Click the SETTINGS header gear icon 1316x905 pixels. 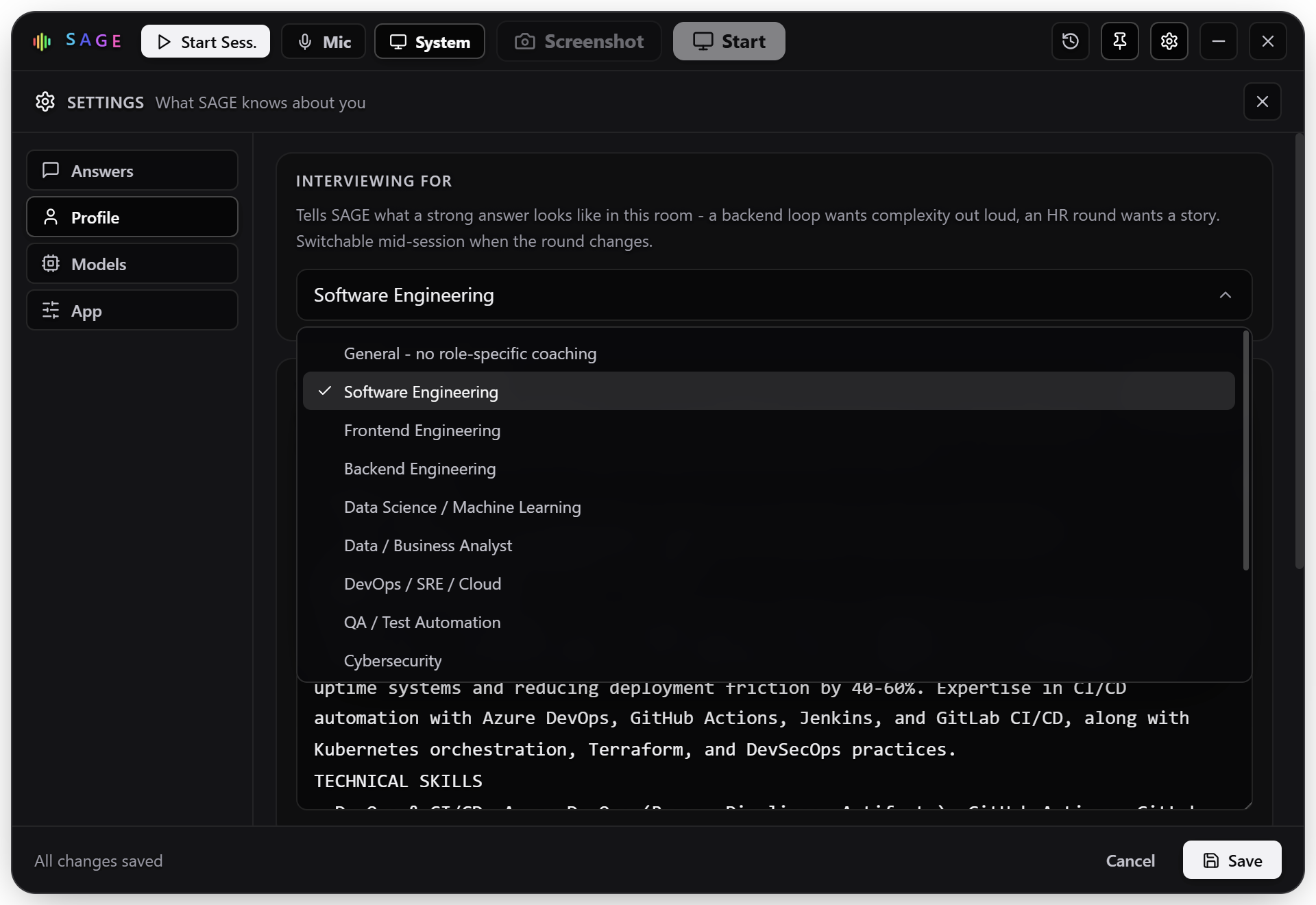coord(45,101)
